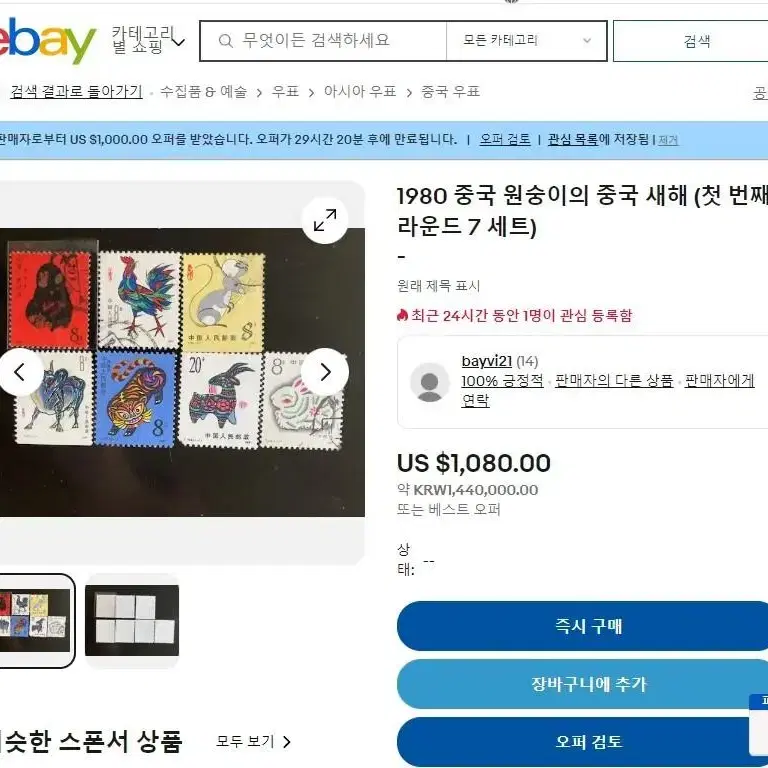Open the 중국 우표 breadcrumb
Viewport: 768px width, 768px height.
coord(450,92)
